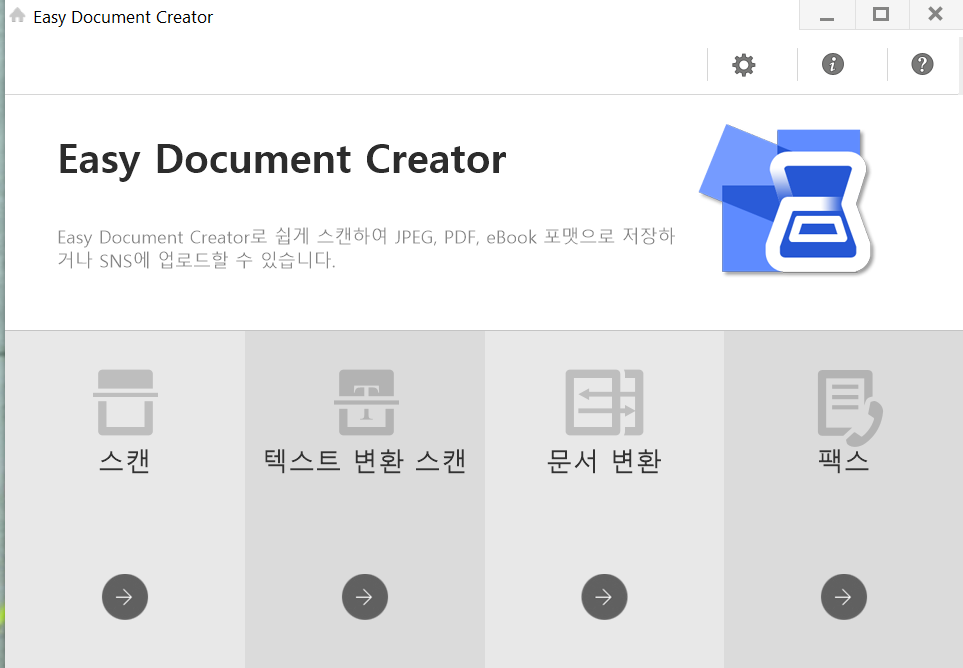Click the home icon in title bar
This screenshot has width=963, height=668.
(x=17, y=16)
